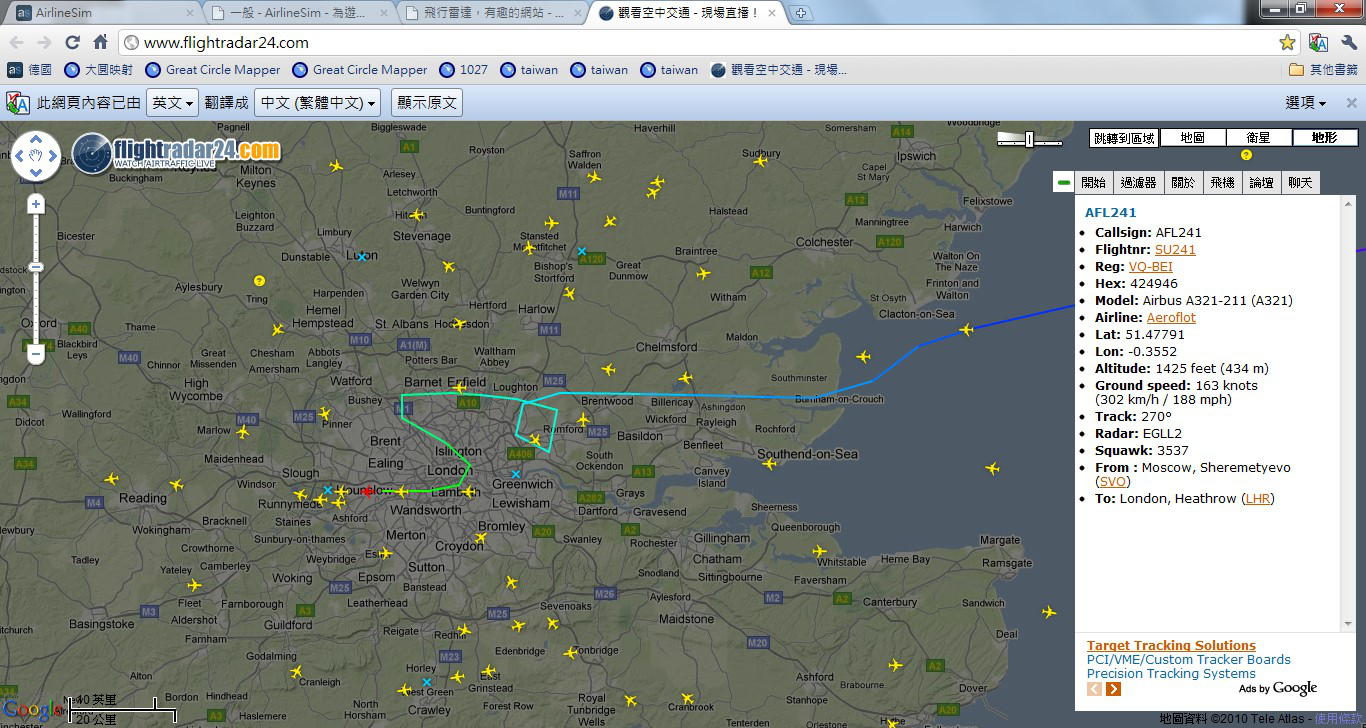
Task: Click the hand icon in the pan control
Action: click(36, 156)
